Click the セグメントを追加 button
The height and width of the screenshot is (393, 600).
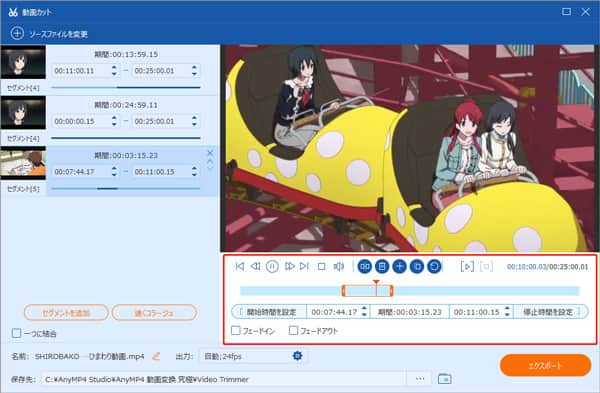(x=66, y=313)
